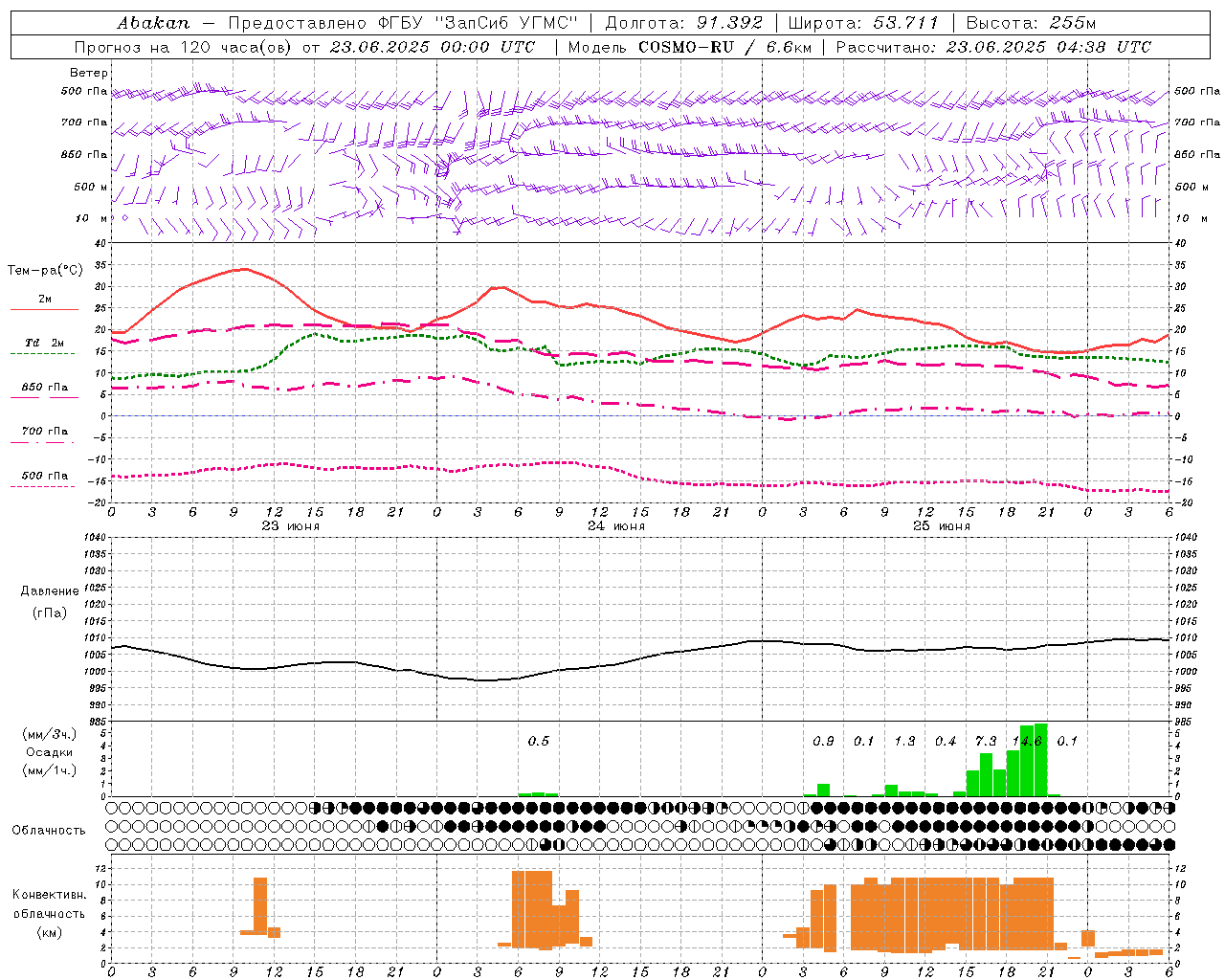This screenshot has height=980, width=1225.
Task: Click the '1.3' precipitation total value
Action: pos(904,742)
